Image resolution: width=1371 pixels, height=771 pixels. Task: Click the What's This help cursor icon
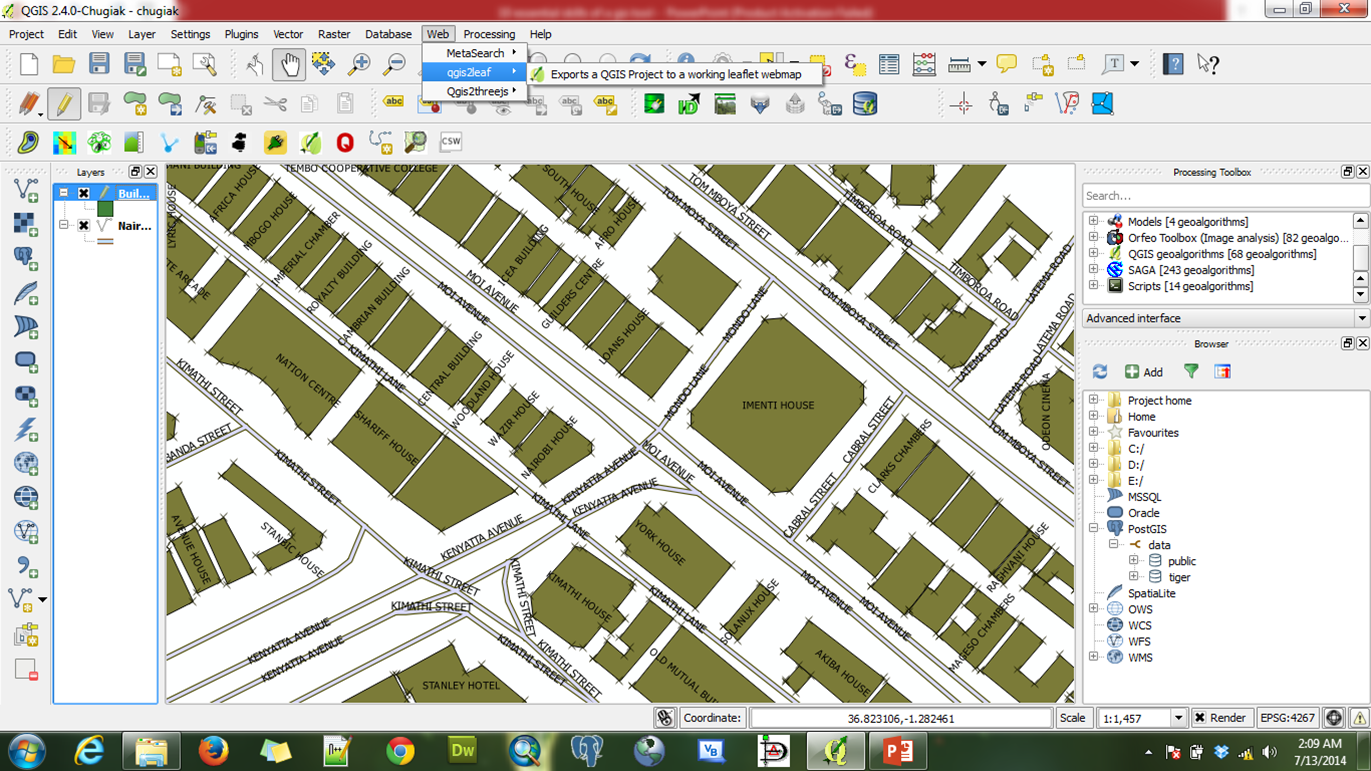[1208, 65]
